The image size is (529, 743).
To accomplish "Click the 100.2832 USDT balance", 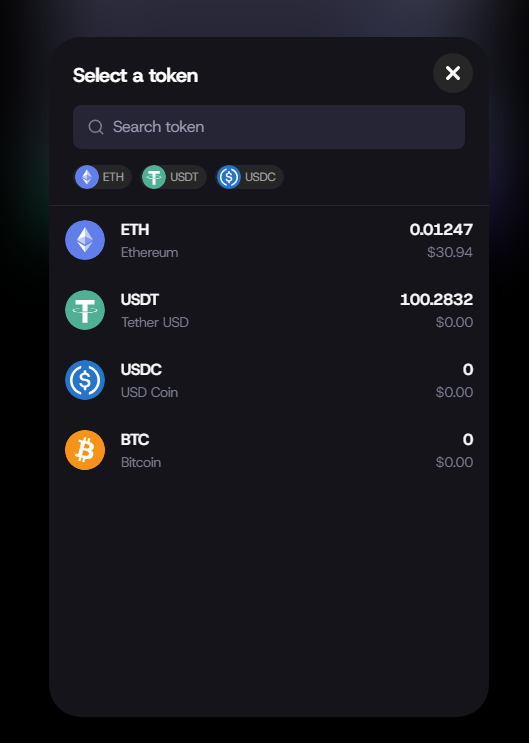I will [x=437, y=299].
